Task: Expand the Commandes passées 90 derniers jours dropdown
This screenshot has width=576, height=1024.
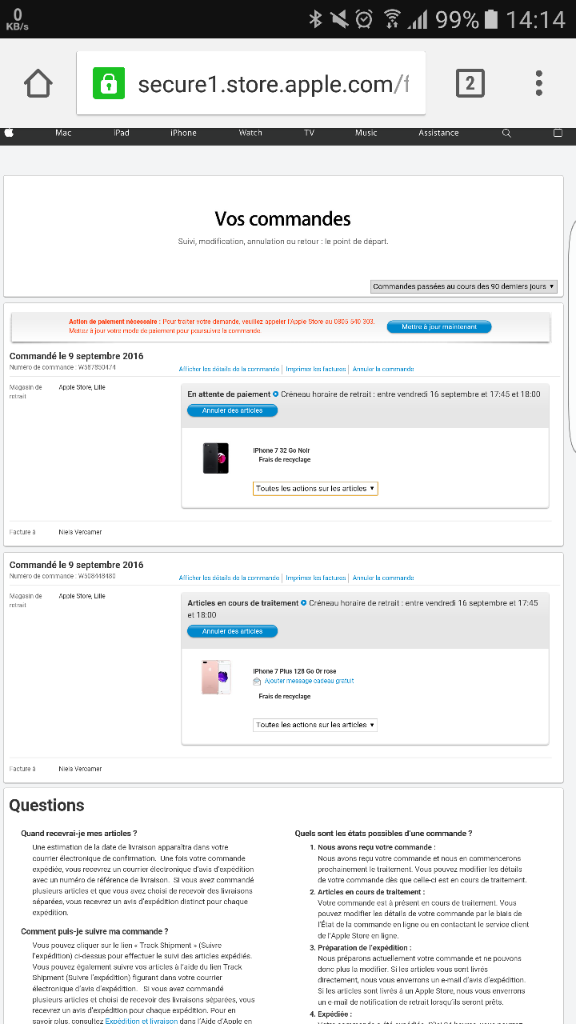Action: 464,286
